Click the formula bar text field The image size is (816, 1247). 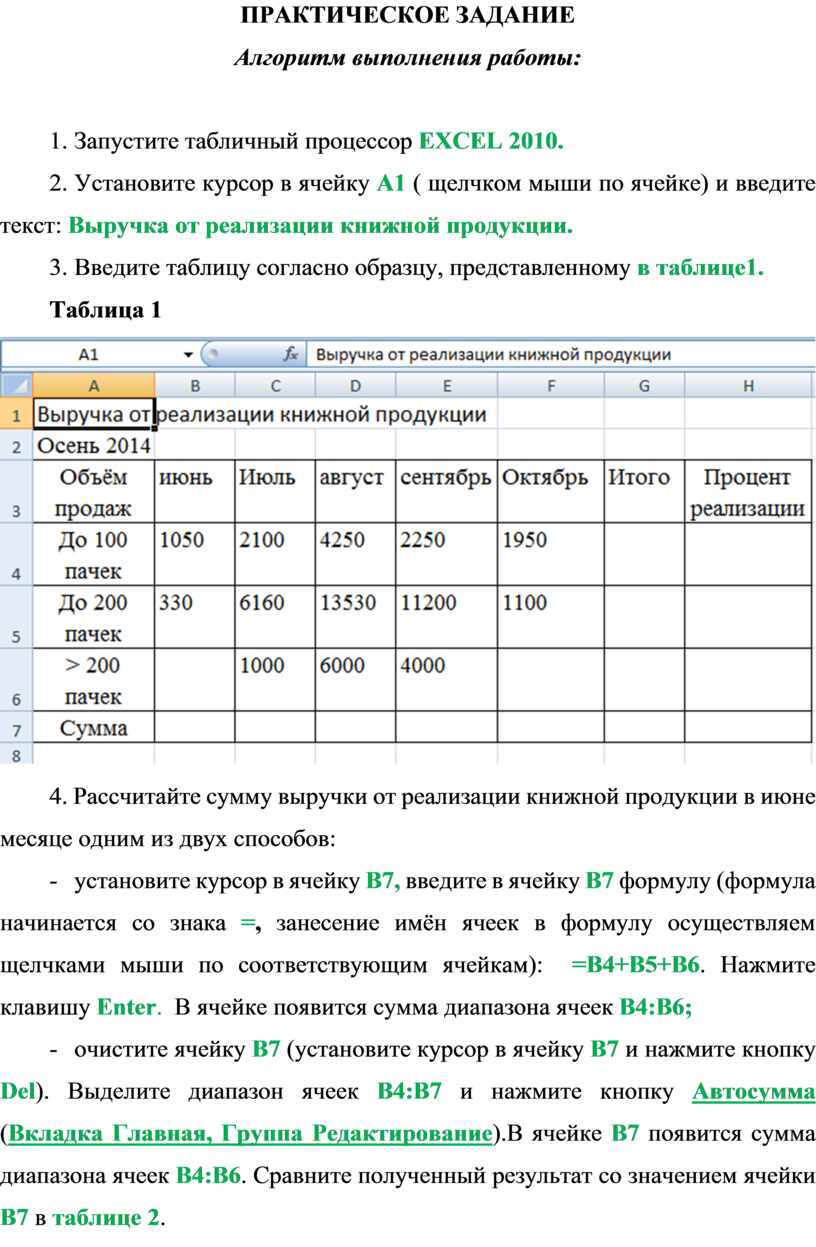tap(560, 354)
